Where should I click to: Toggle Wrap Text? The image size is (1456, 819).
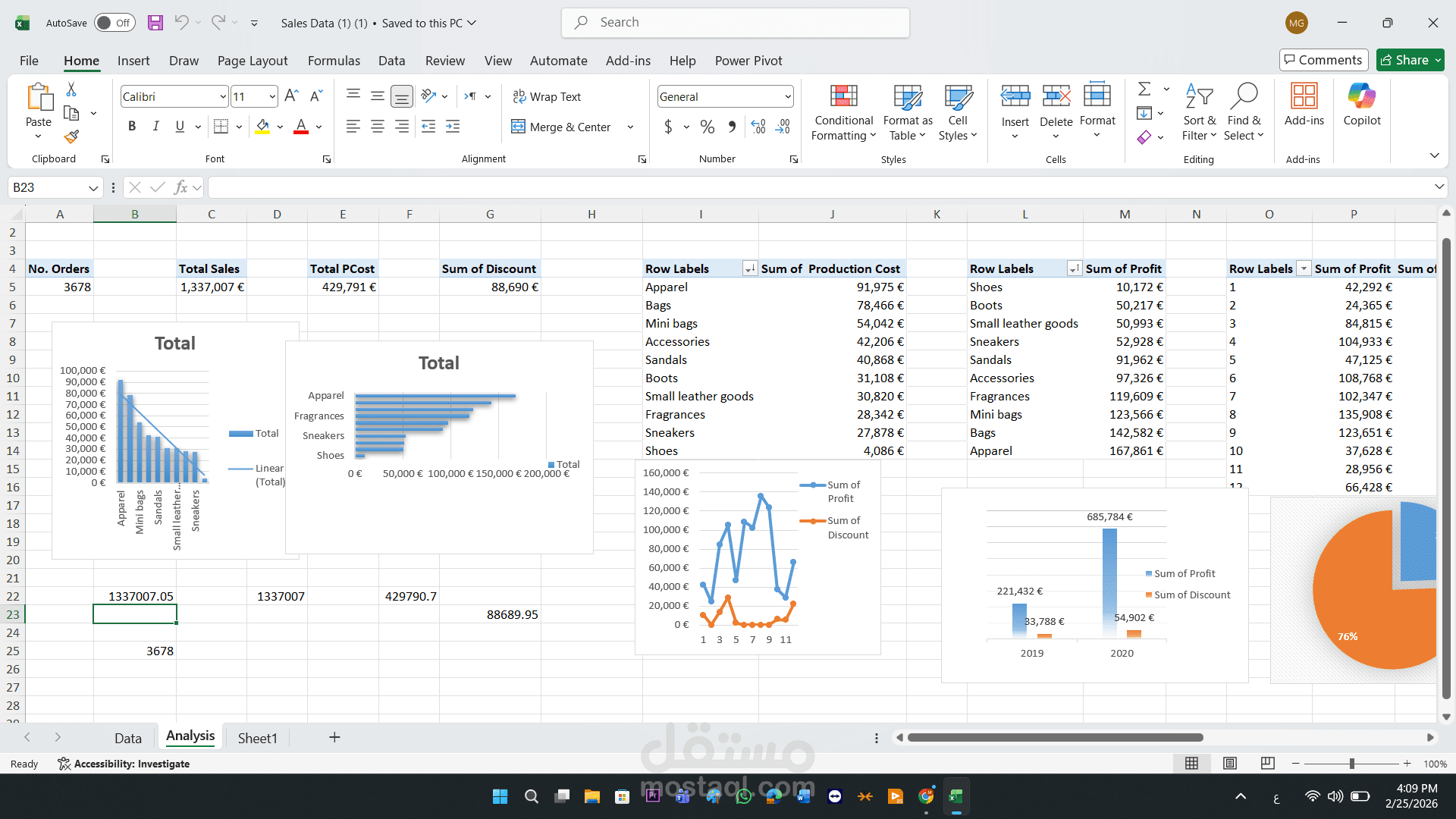point(547,96)
